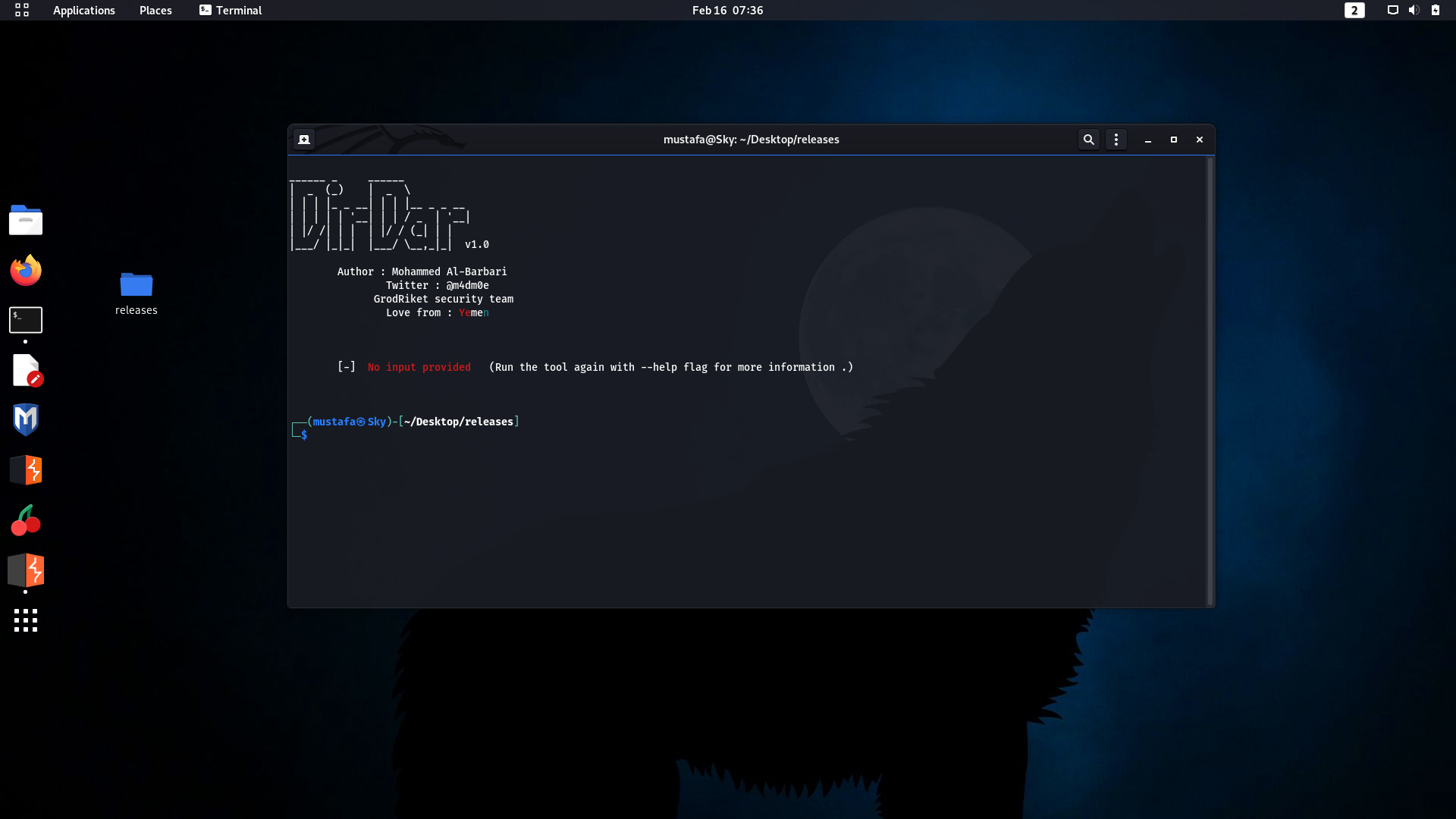This screenshot has width=1456, height=819.
Task: Click Terminal icon in dock
Action: (x=26, y=320)
